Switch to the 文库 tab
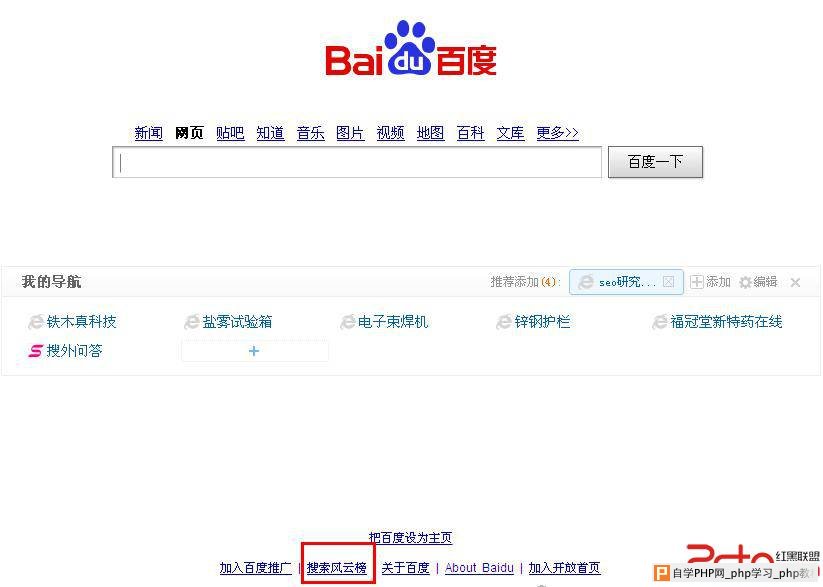 click(x=510, y=133)
